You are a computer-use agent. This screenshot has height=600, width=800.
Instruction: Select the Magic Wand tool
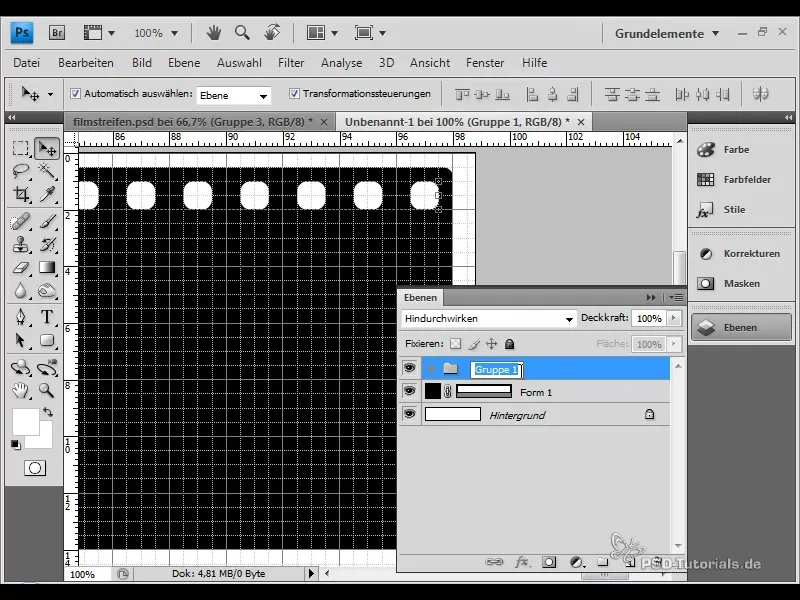pos(46,171)
